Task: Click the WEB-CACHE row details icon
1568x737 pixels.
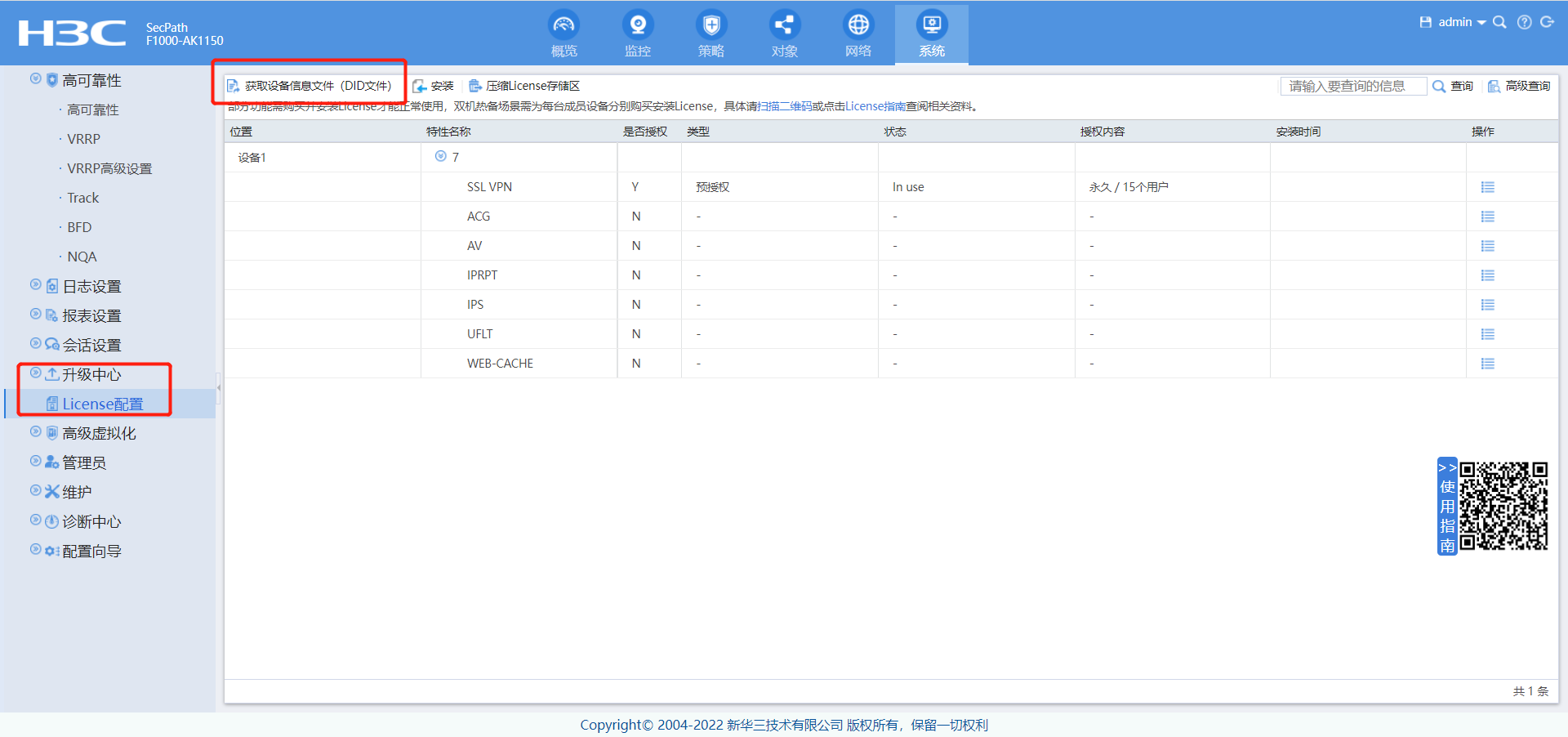Action: pos(1487,364)
